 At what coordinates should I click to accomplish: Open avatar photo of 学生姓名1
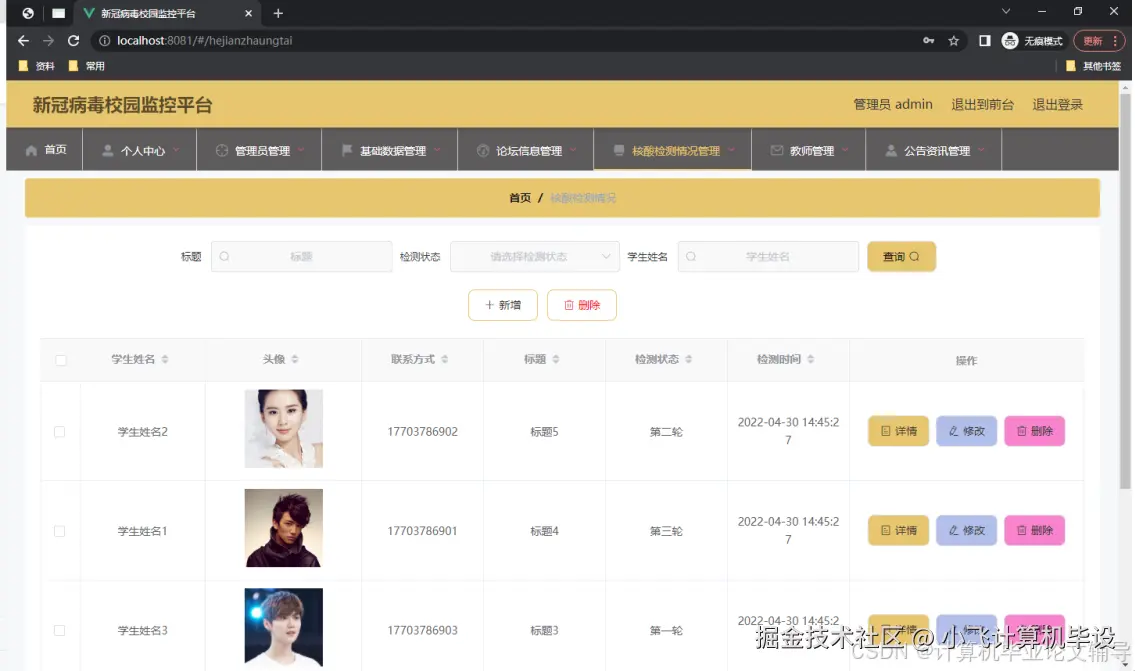point(284,528)
